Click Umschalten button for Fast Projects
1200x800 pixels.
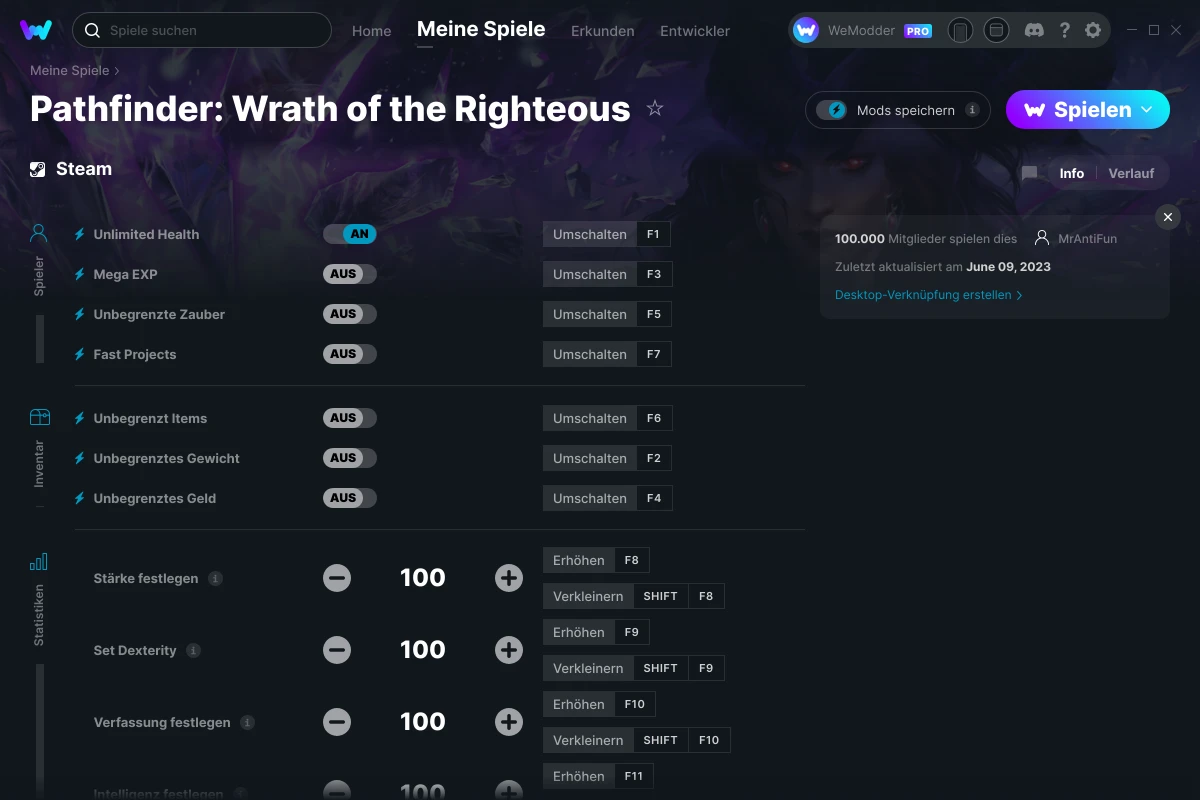(x=590, y=354)
